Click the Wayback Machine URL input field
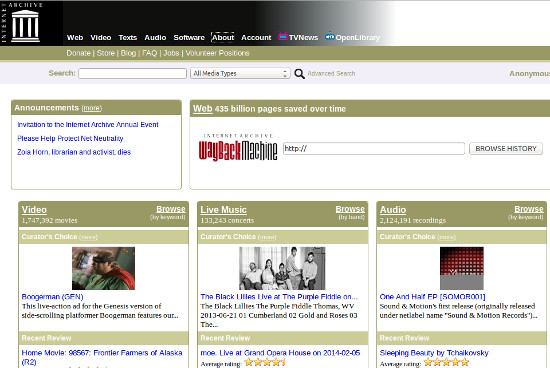 (374, 148)
